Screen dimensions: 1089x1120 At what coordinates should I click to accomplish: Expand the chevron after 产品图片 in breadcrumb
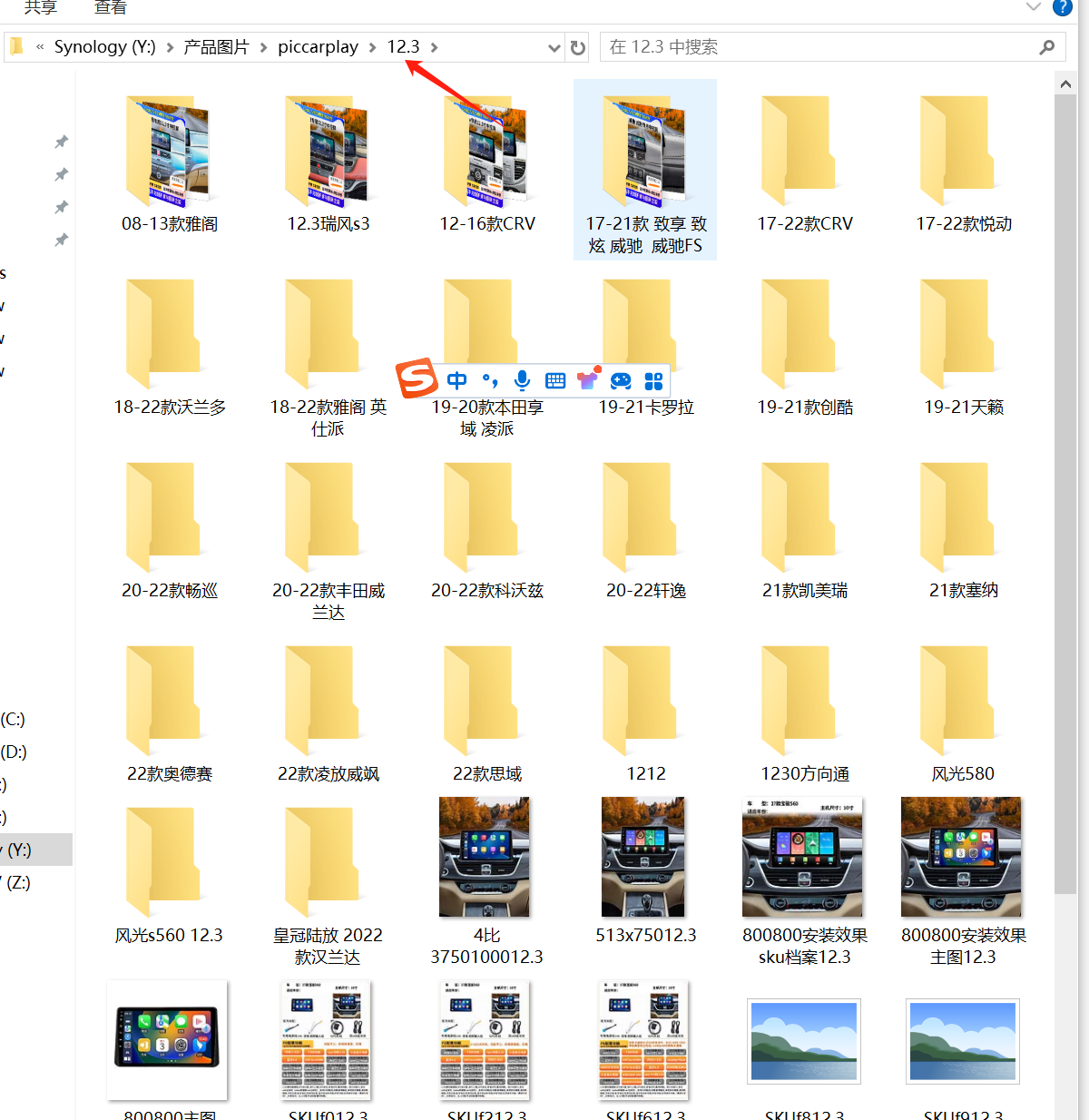[263, 47]
